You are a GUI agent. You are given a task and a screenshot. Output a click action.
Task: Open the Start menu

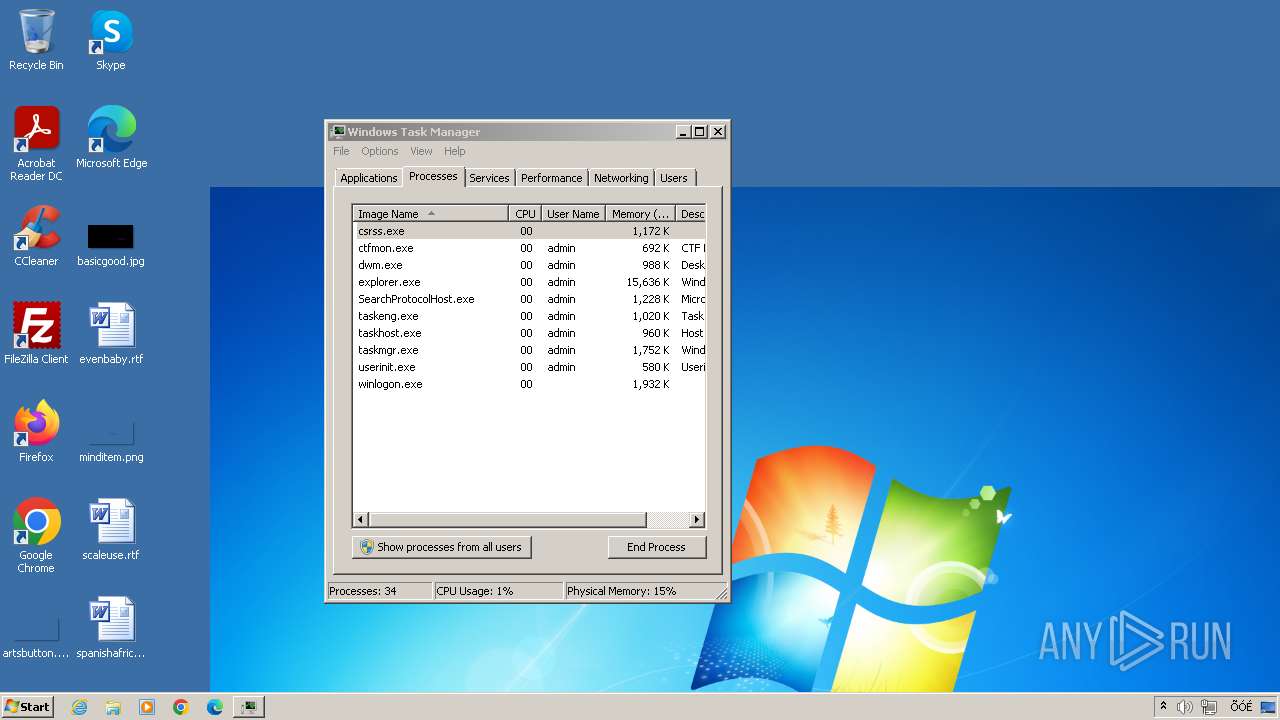pos(28,707)
